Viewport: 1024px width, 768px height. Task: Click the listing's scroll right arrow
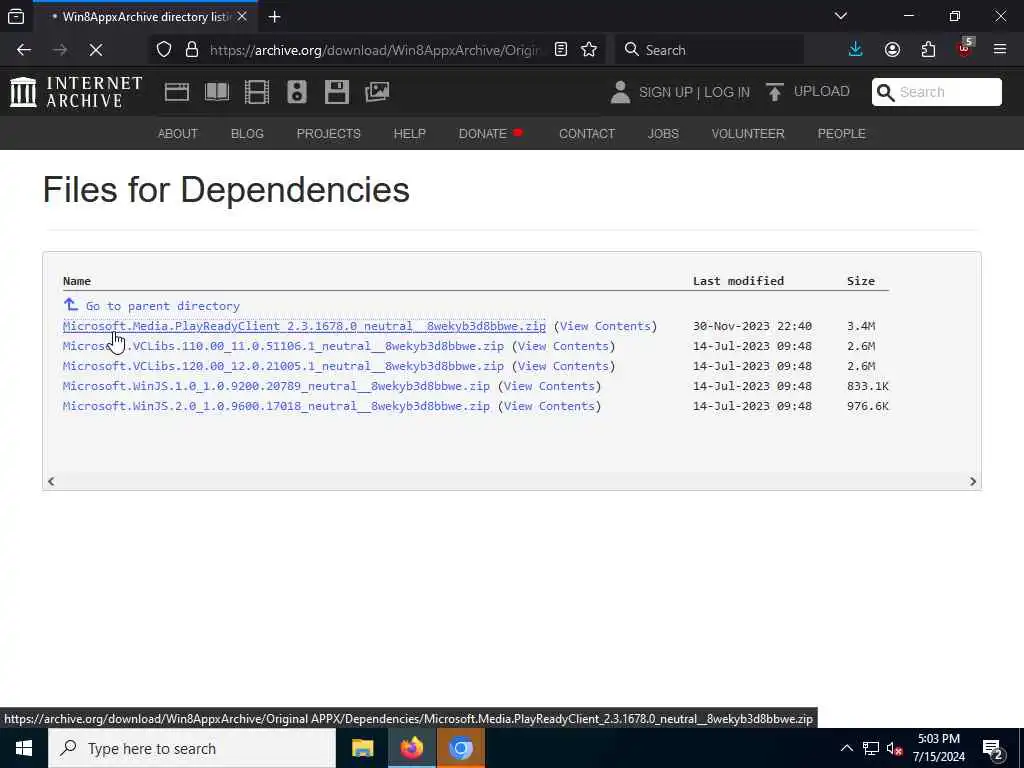point(972,481)
